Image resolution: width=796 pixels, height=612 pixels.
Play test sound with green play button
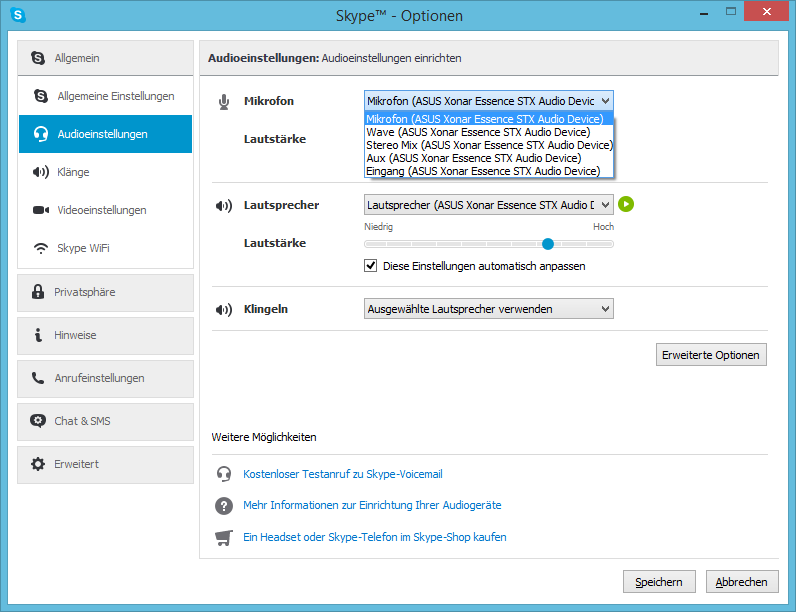[626, 205]
